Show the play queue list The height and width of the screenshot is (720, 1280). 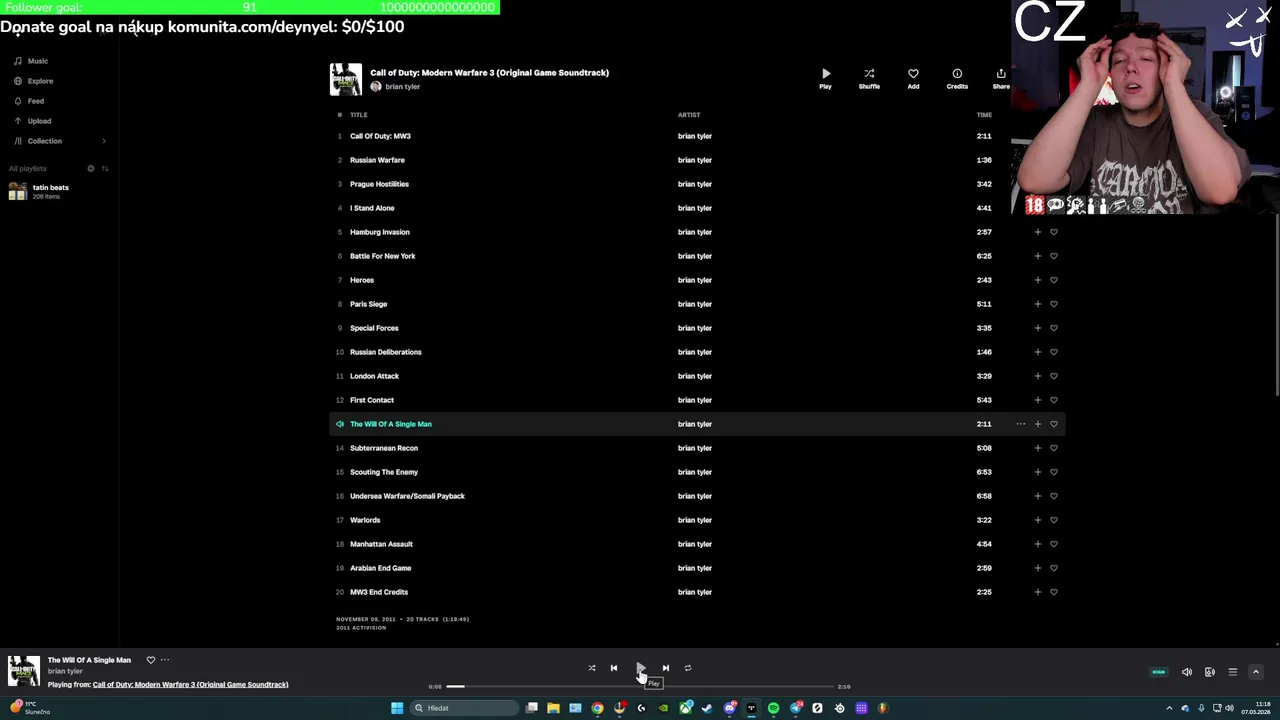point(1233,672)
